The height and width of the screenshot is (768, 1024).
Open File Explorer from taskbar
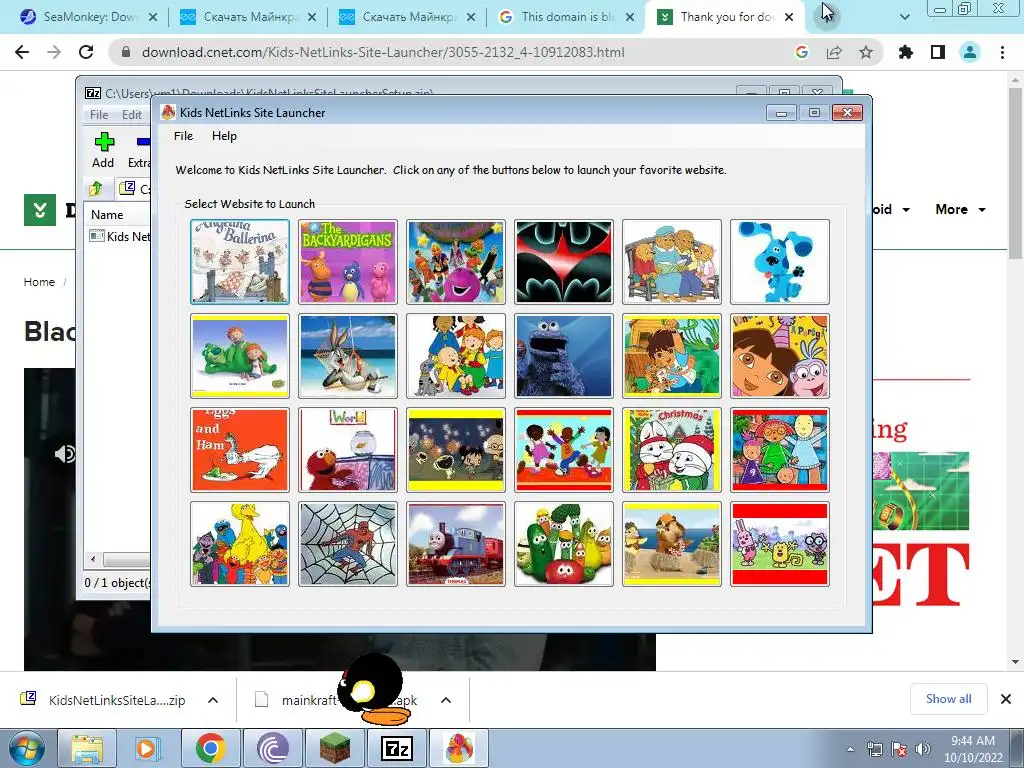(87, 748)
